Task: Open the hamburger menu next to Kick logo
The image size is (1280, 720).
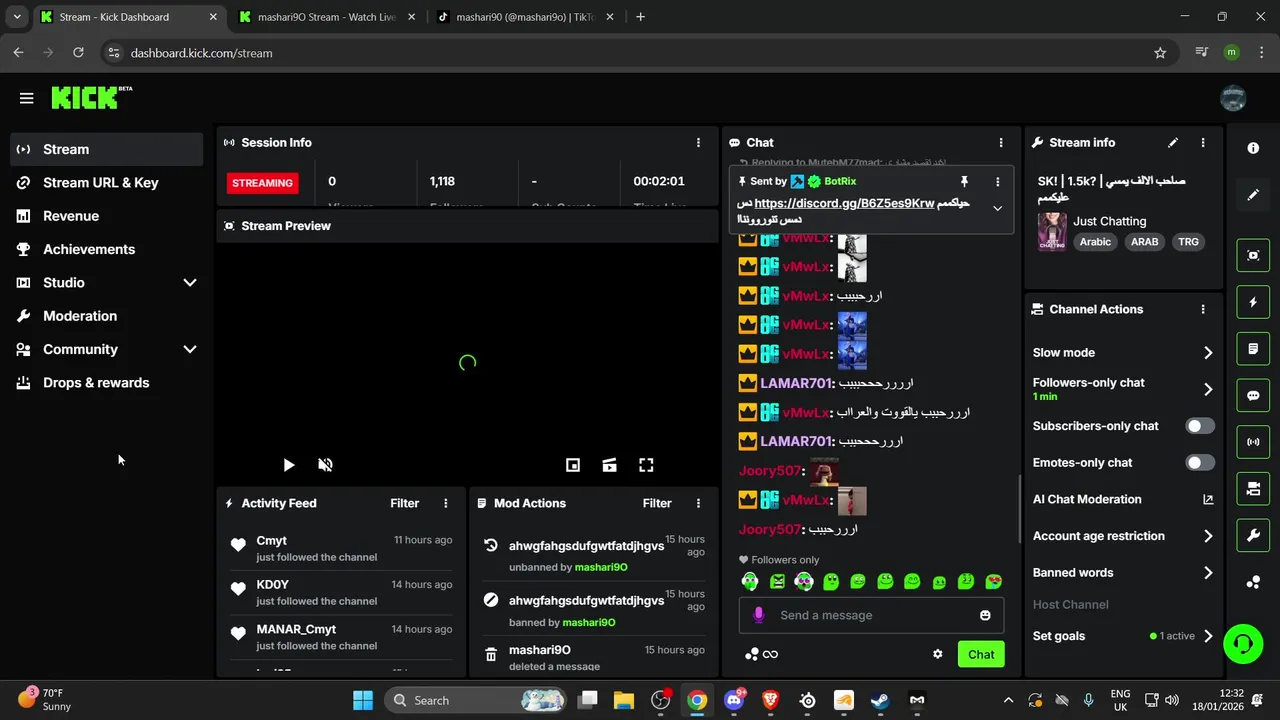Action: point(27,98)
